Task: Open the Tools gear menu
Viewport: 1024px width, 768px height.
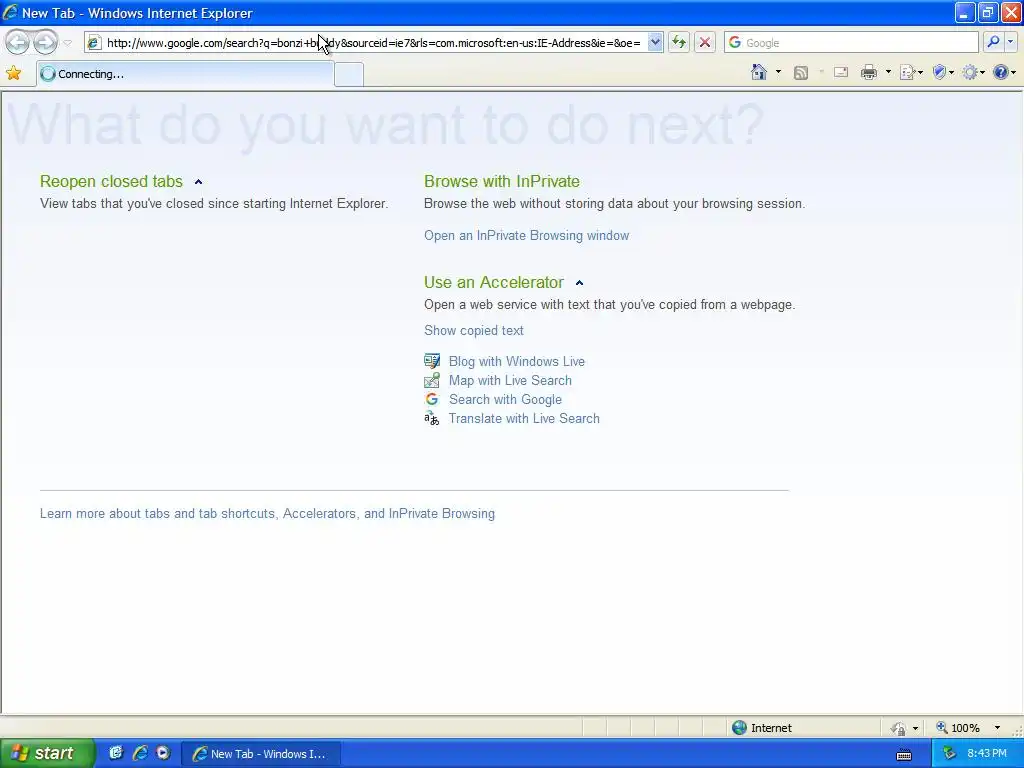Action: tap(973, 72)
